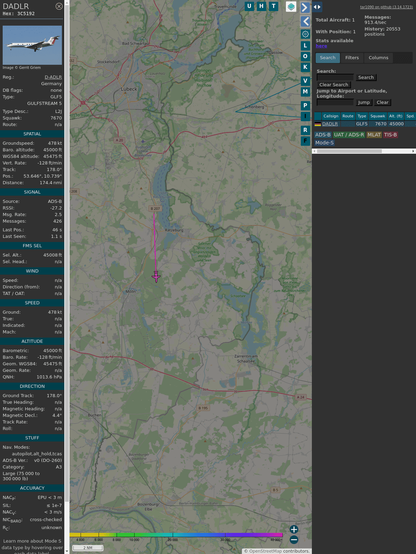Open the aircraft photo thumbnail
This screenshot has height=554, width=416.
click(32, 45)
